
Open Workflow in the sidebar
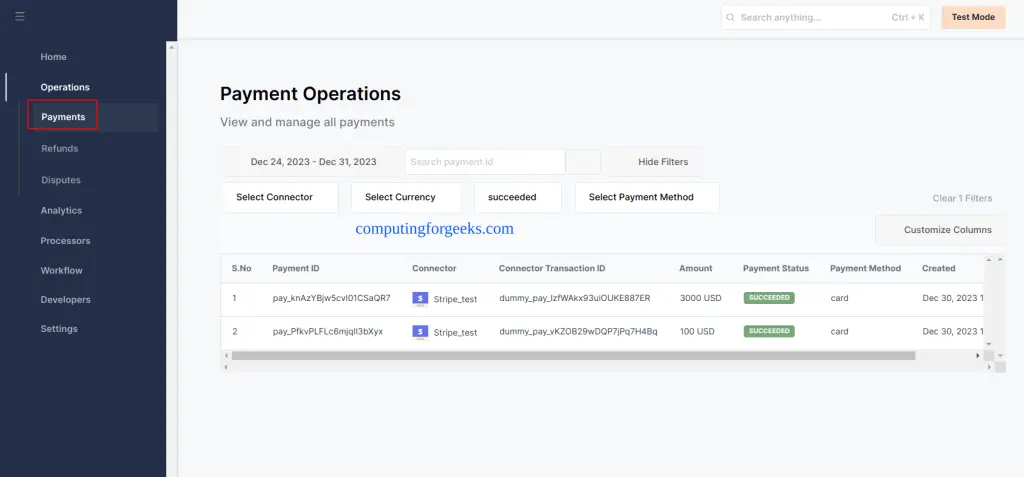61,270
